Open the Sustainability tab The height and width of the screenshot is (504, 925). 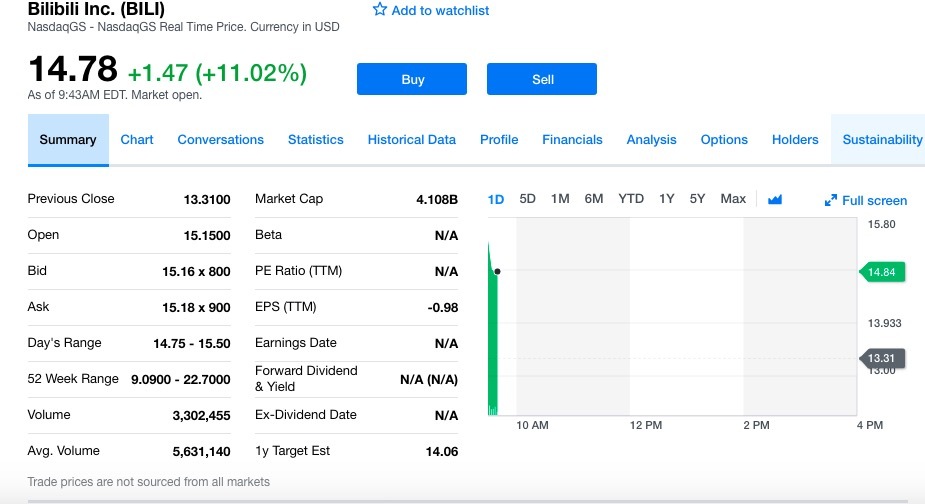(882, 140)
